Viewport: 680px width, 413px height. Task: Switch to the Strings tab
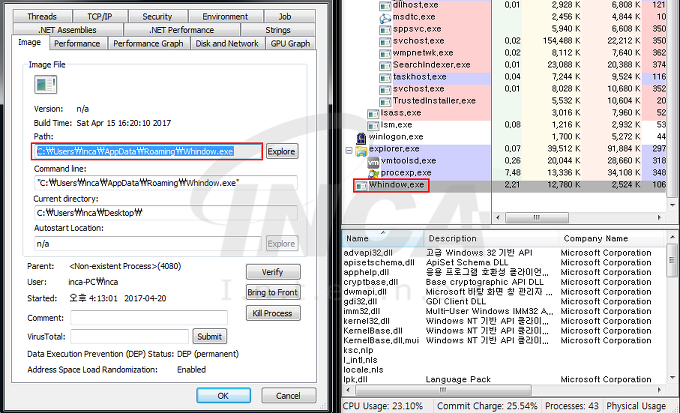278,30
